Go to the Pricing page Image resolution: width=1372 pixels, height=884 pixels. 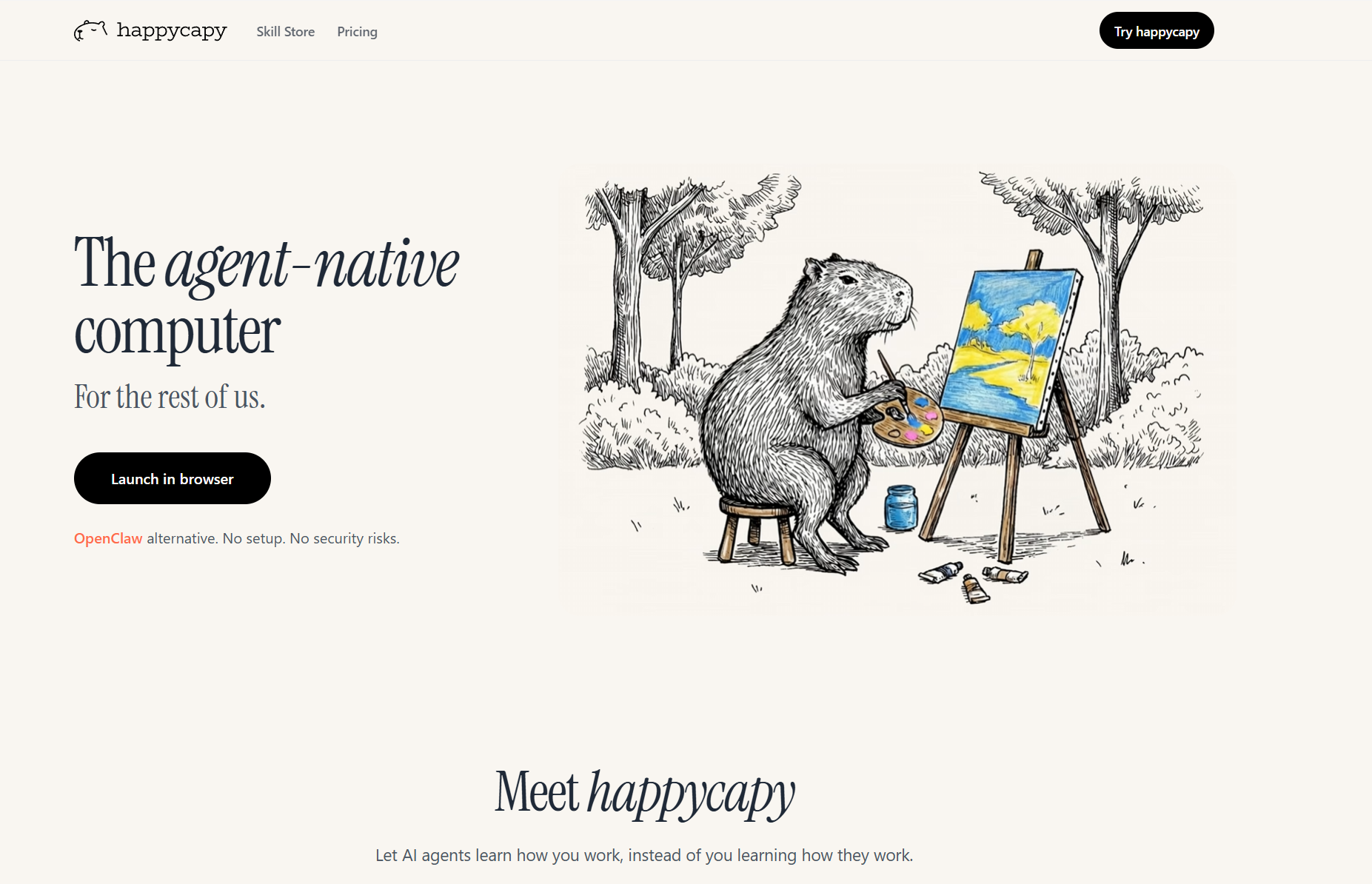357,32
